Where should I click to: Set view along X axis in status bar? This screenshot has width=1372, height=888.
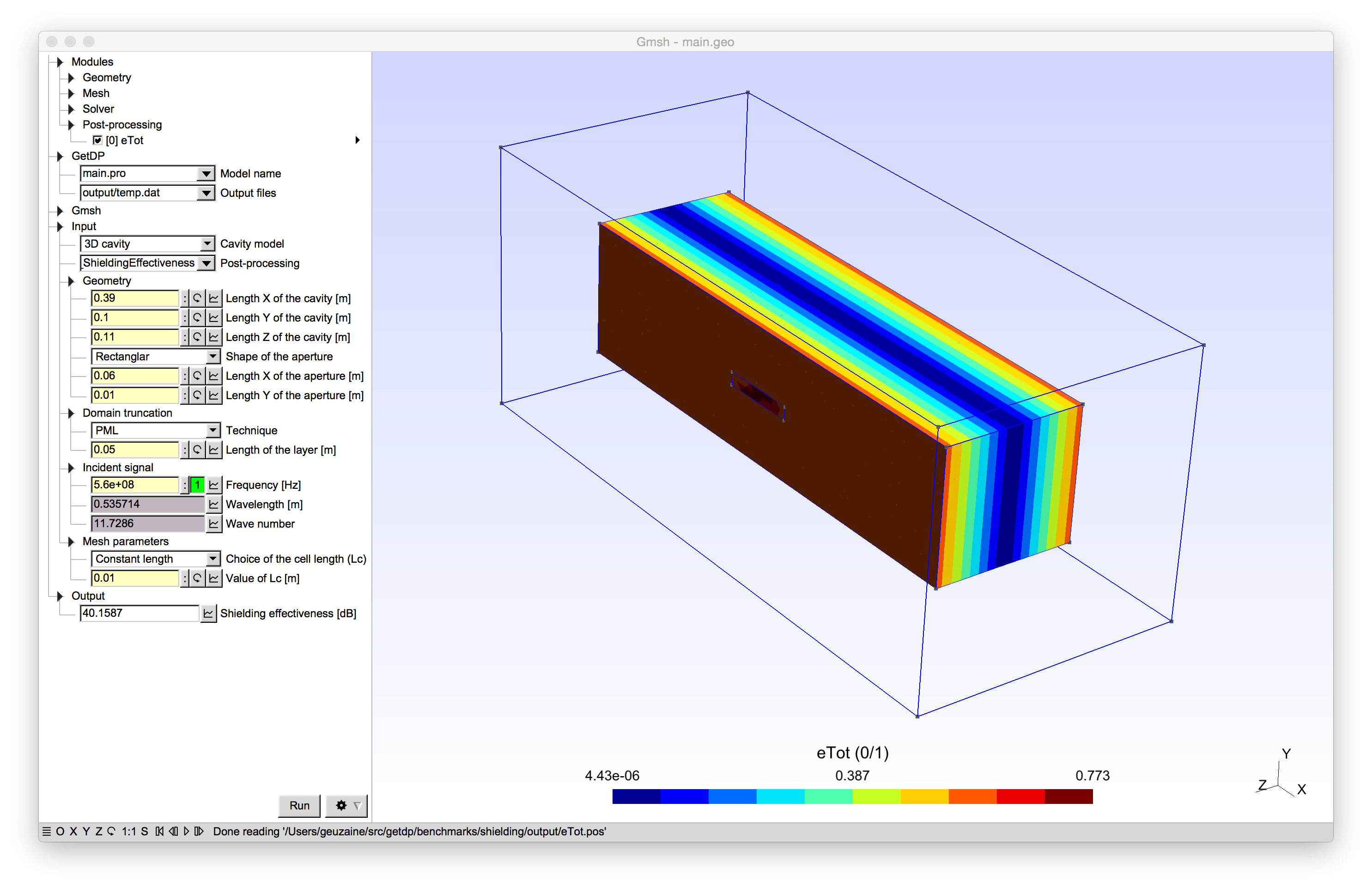click(73, 832)
